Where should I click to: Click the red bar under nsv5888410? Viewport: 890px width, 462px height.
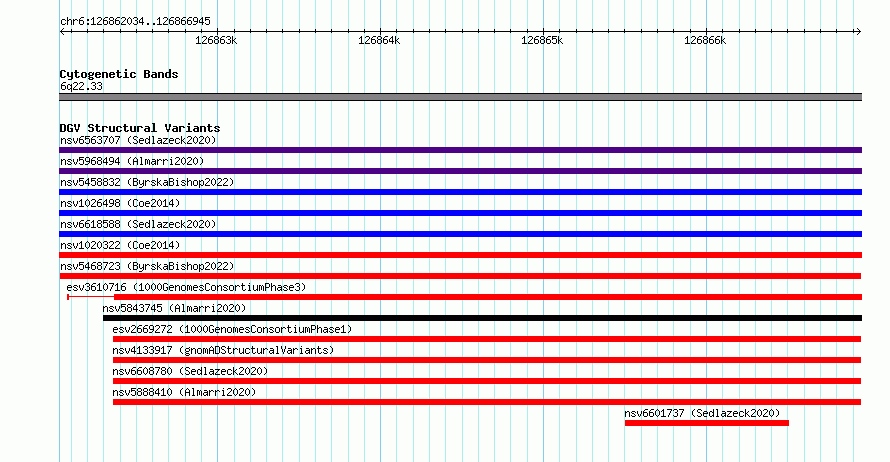487,402
